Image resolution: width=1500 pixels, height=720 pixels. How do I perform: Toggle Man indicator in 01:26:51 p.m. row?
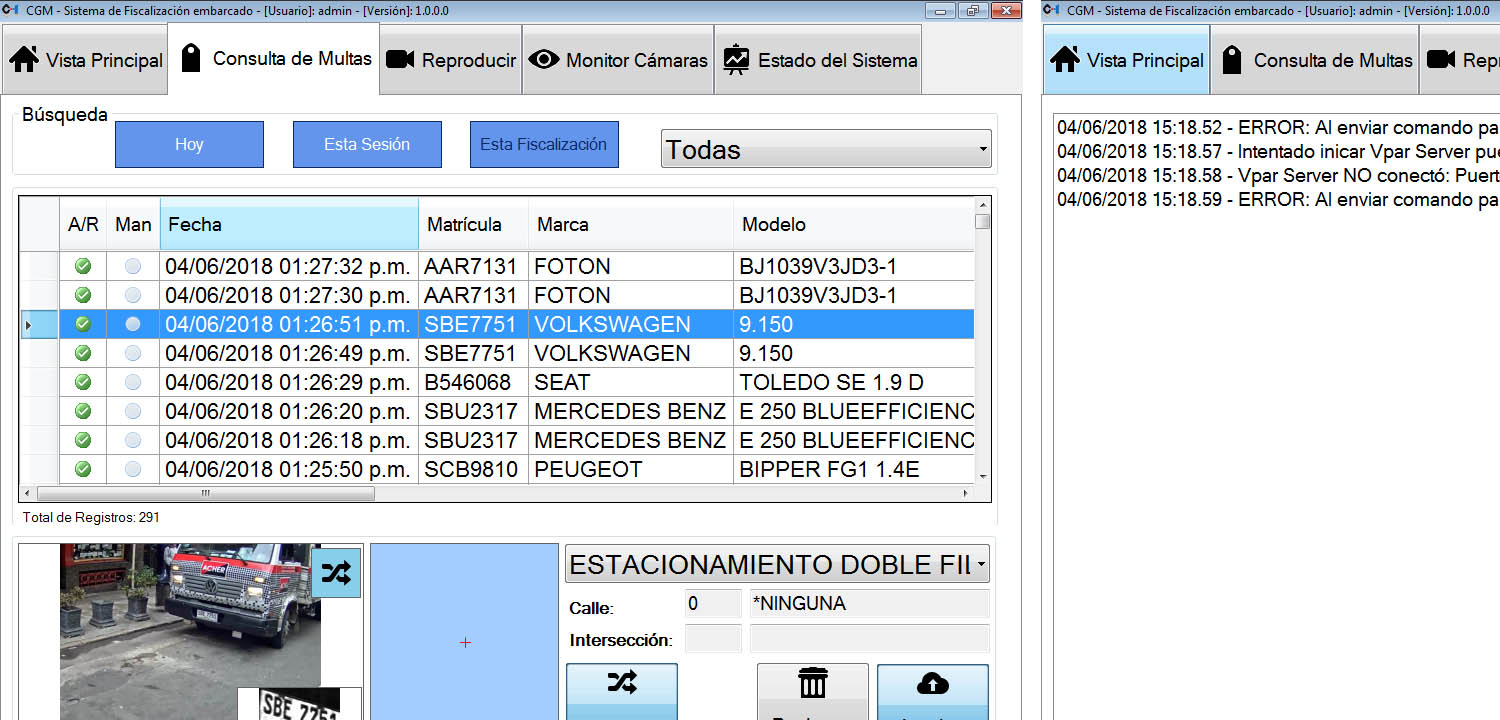click(x=133, y=324)
